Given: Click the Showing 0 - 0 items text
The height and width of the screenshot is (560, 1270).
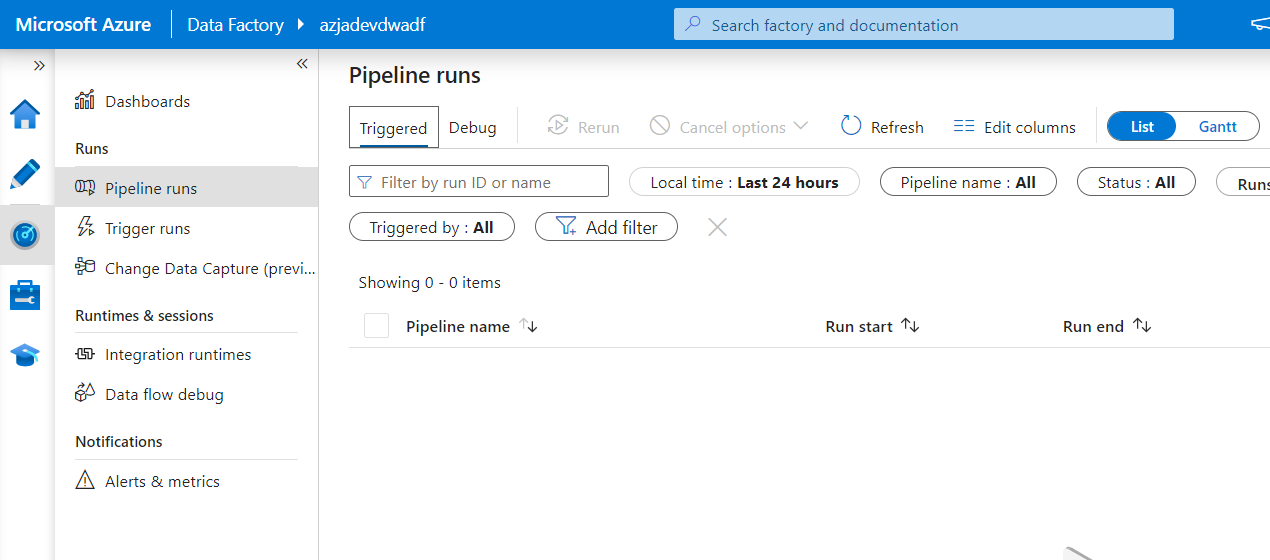Looking at the screenshot, I should [430, 283].
